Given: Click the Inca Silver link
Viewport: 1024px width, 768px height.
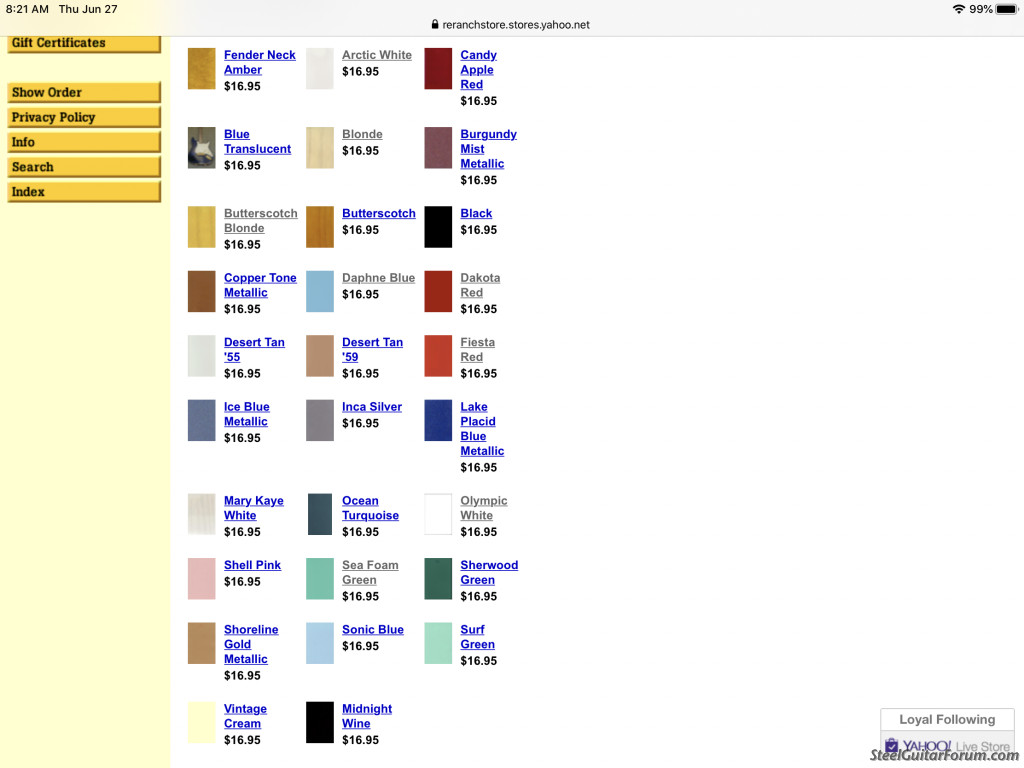Looking at the screenshot, I should (372, 407).
